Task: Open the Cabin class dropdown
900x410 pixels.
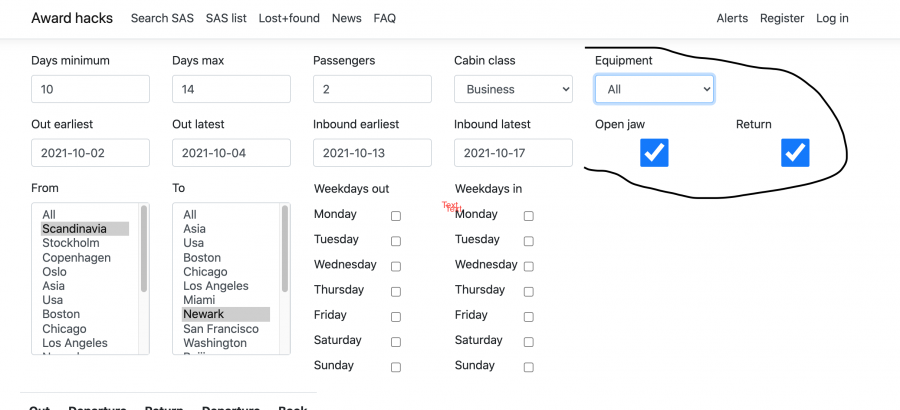Action: pos(513,89)
